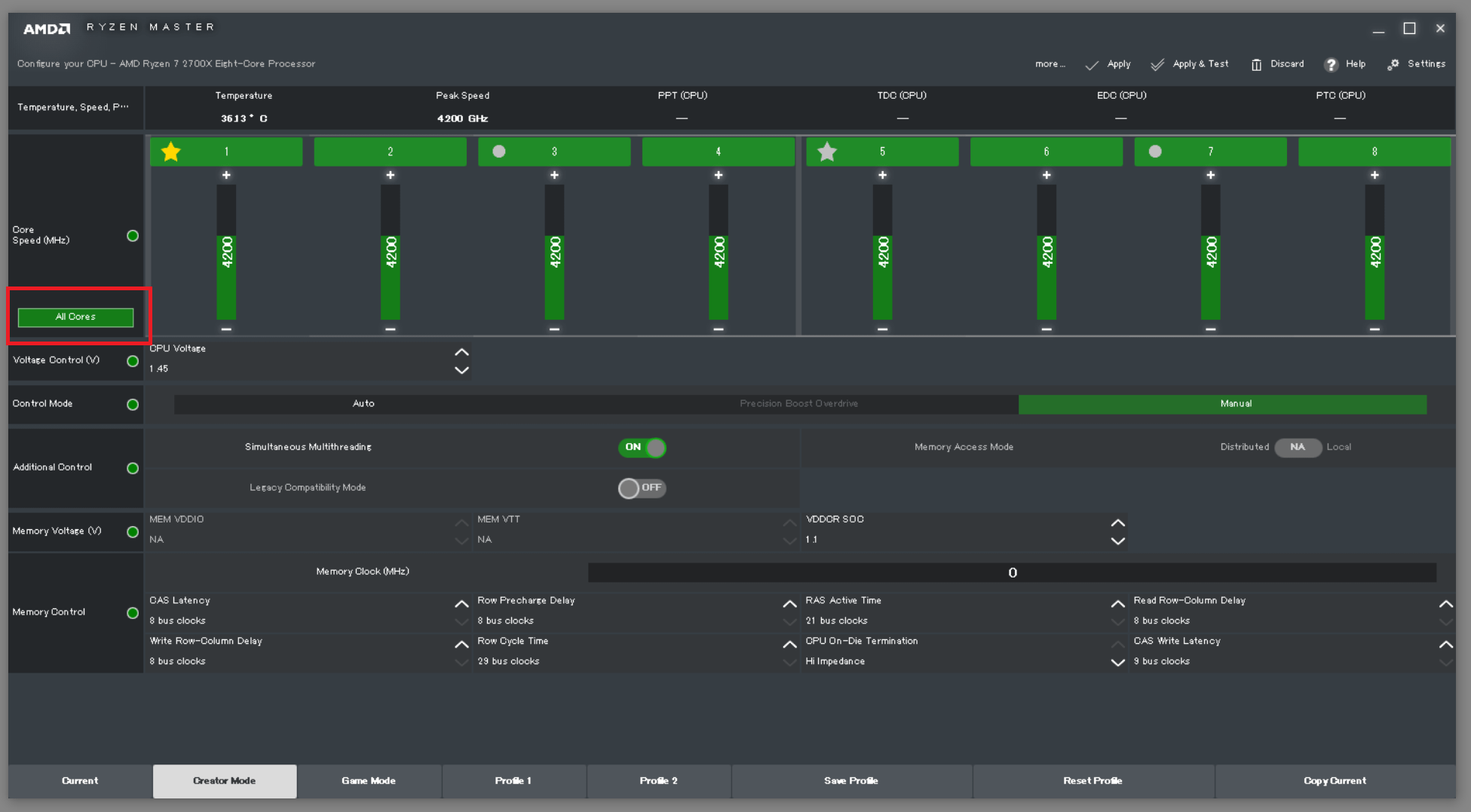This screenshot has width=1471, height=812.
Task: Click the Discard trash icon
Action: [1256, 65]
